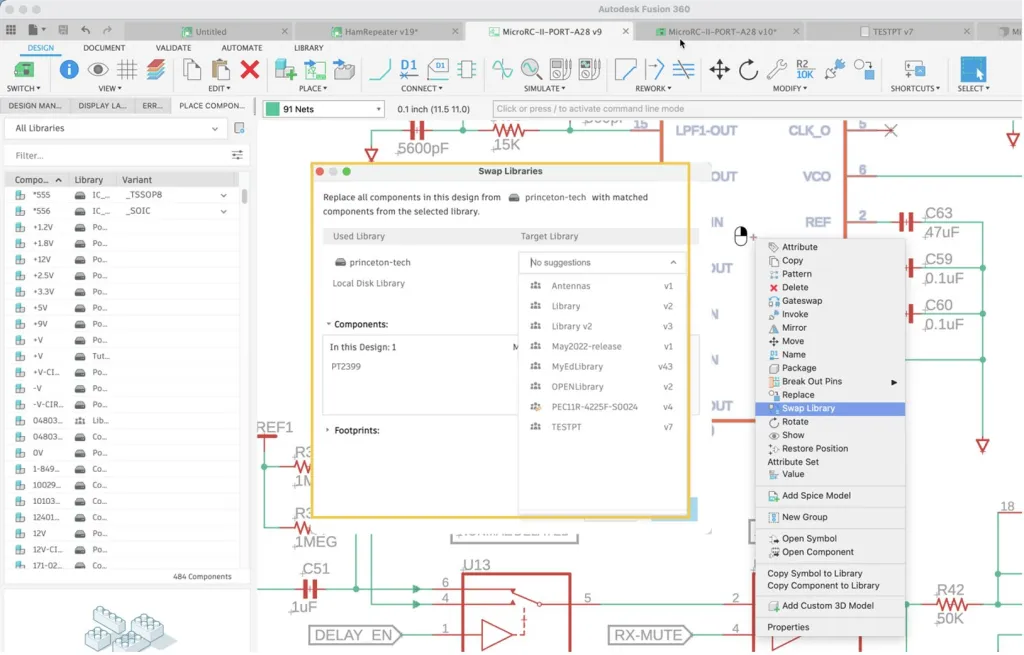Select PT2399 in the Components list
The width and height of the screenshot is (1024, 655).
pyautogui.click(x=346, y=366)
